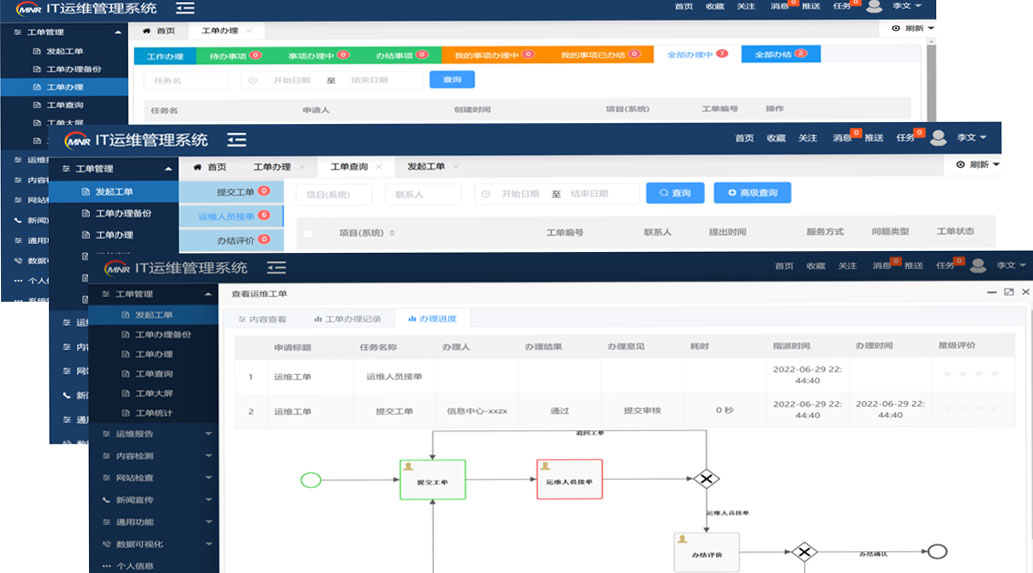
Task: Click 任务 badge in back window header
Action: tap(856, 3)
